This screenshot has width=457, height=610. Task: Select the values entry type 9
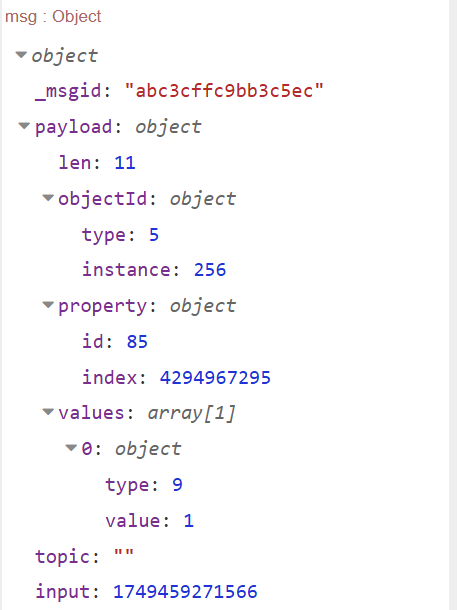click(x=177, y=485)
